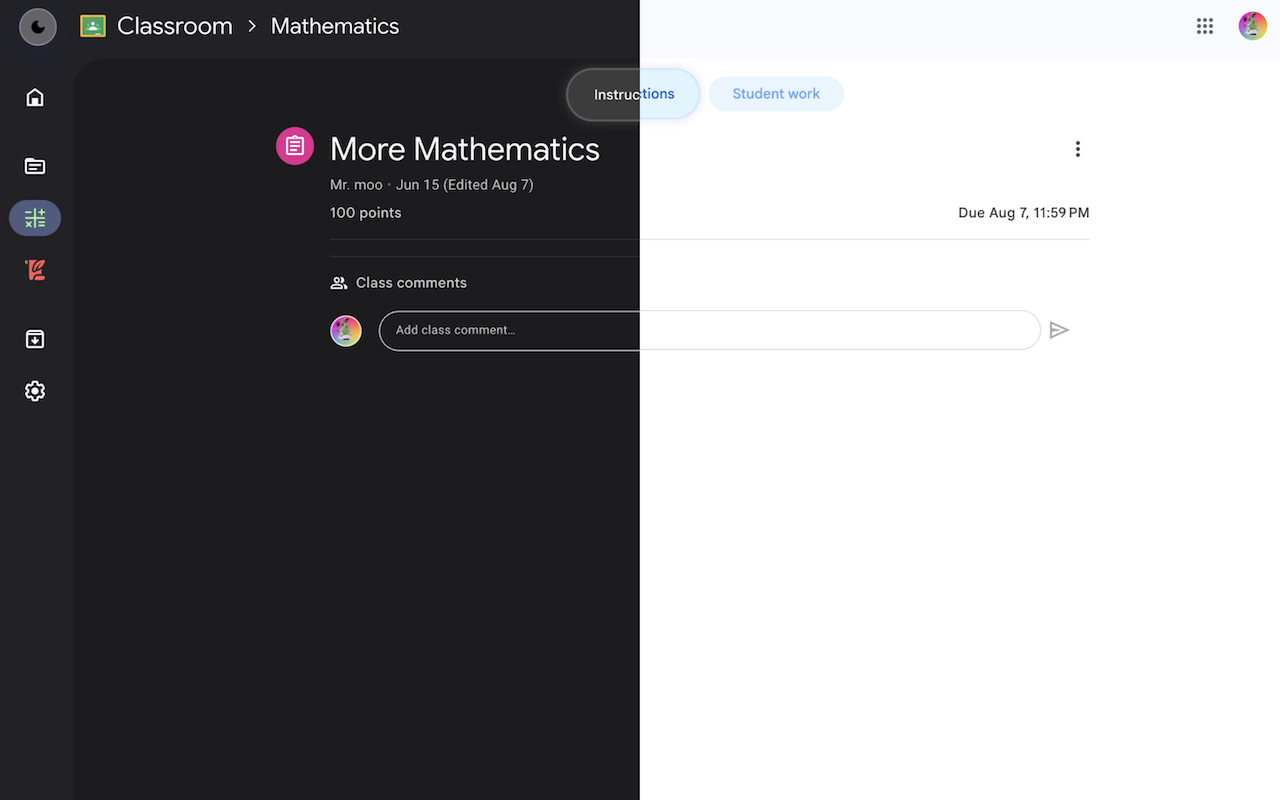The height and width of the screenshot is (800, 1280).
Task: Go to Classroom home via breadcrumb link
Action: (174, 25)
